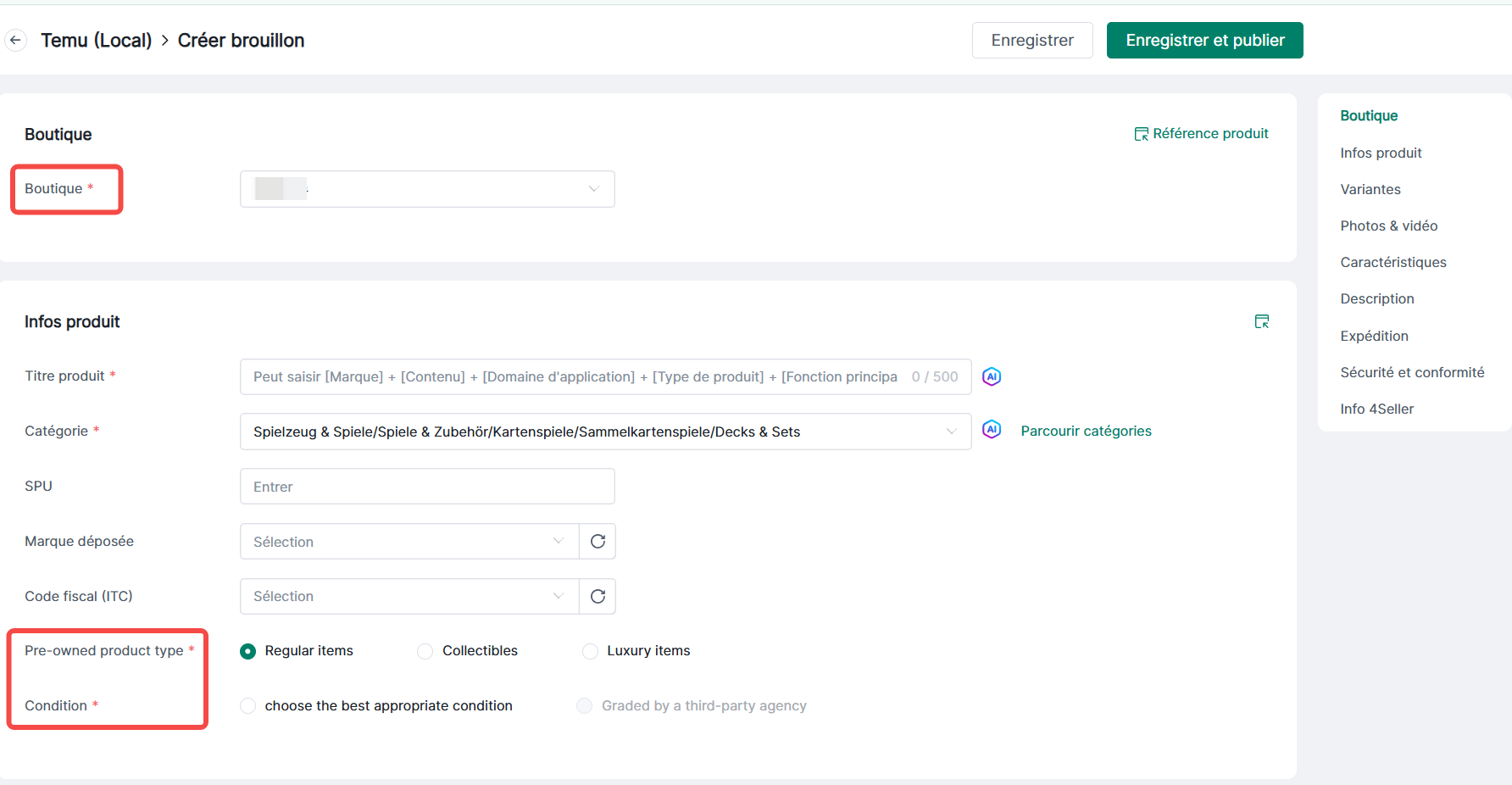Expand the Catégorie dropdown
Viewport: 1512px width, 785px height.
tap(605, 431)
